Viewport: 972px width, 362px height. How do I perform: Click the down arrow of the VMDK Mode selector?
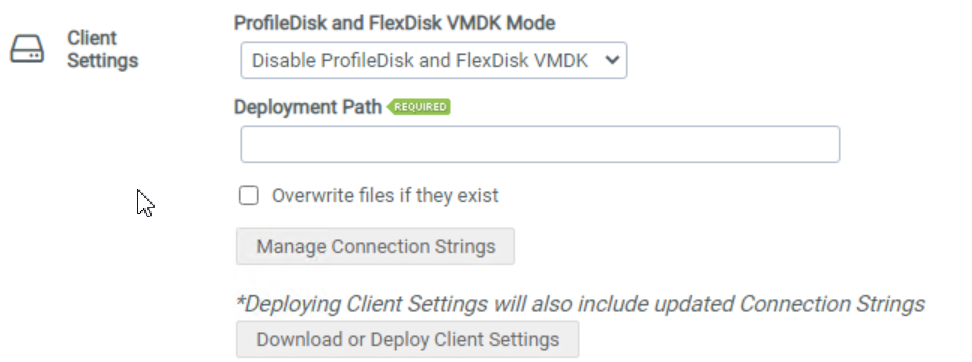click(x=612, y=60)
